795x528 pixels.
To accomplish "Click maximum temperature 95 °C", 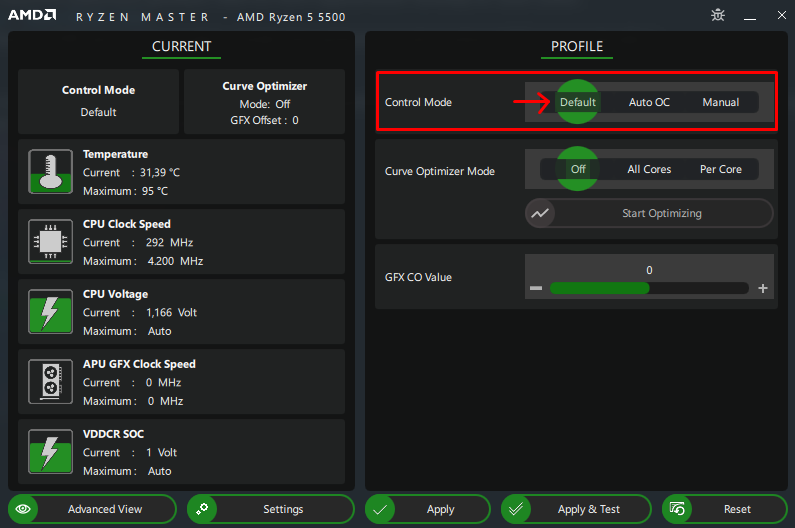I will (x=155, y=191).
